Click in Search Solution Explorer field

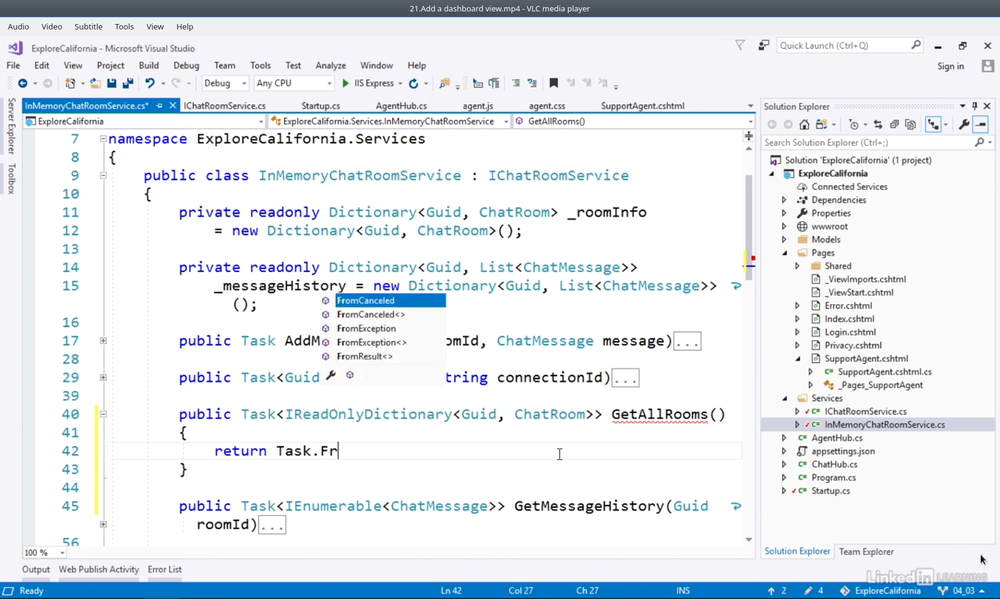(867, 142)
